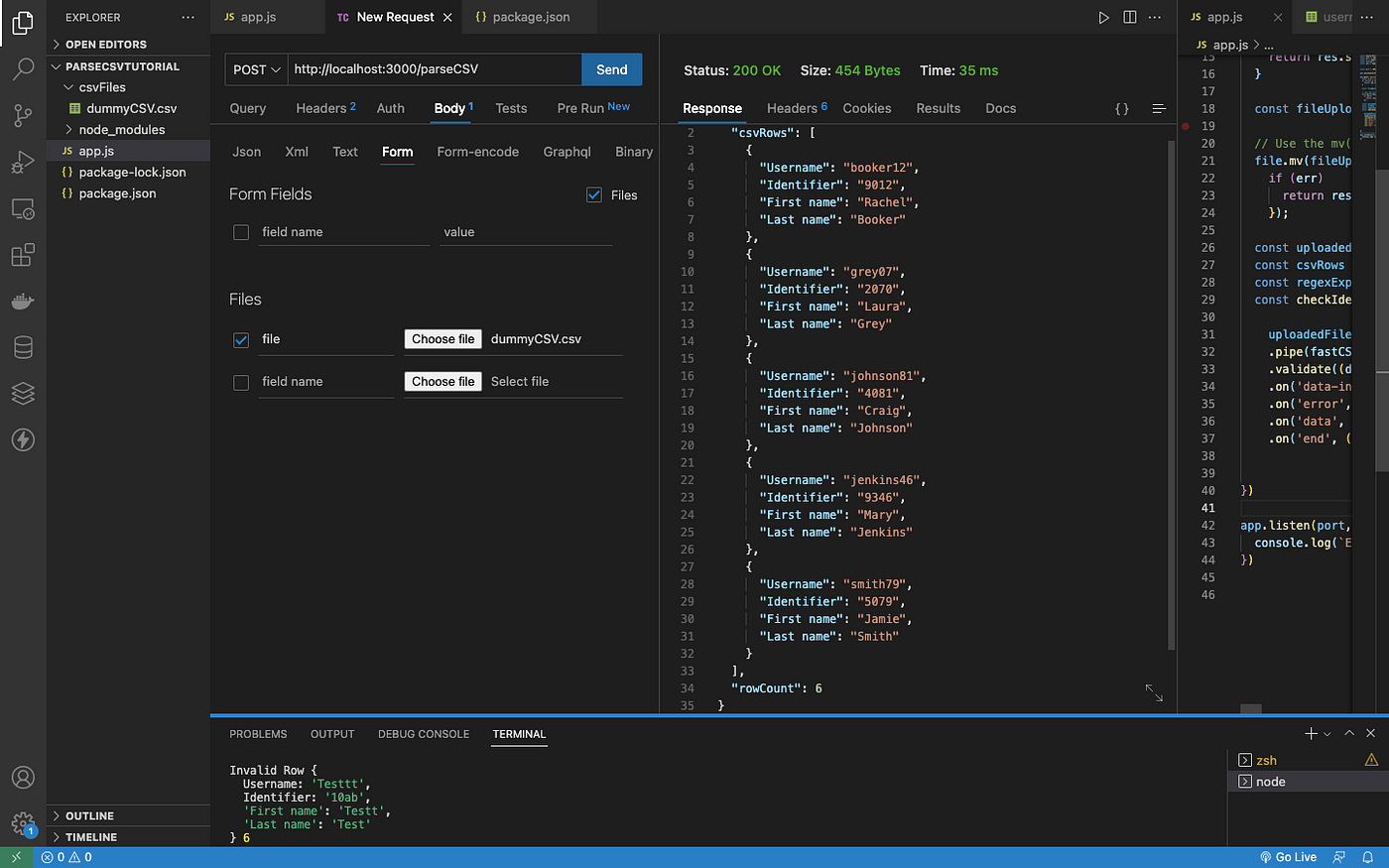Open the response panel menu lines icon
The image size is (1389, 868).
point(1159,109)
